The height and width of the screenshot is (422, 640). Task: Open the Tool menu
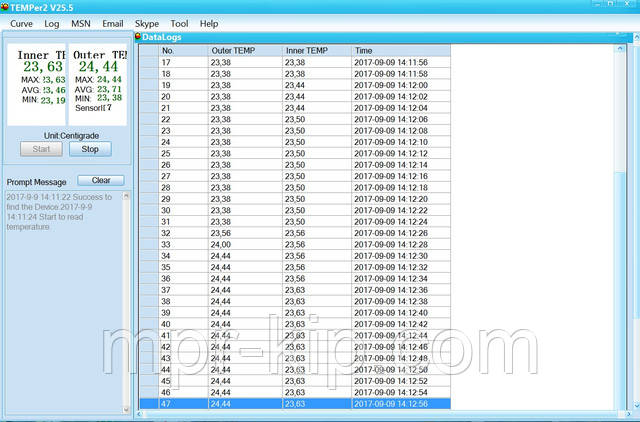[x=179, y=22]
